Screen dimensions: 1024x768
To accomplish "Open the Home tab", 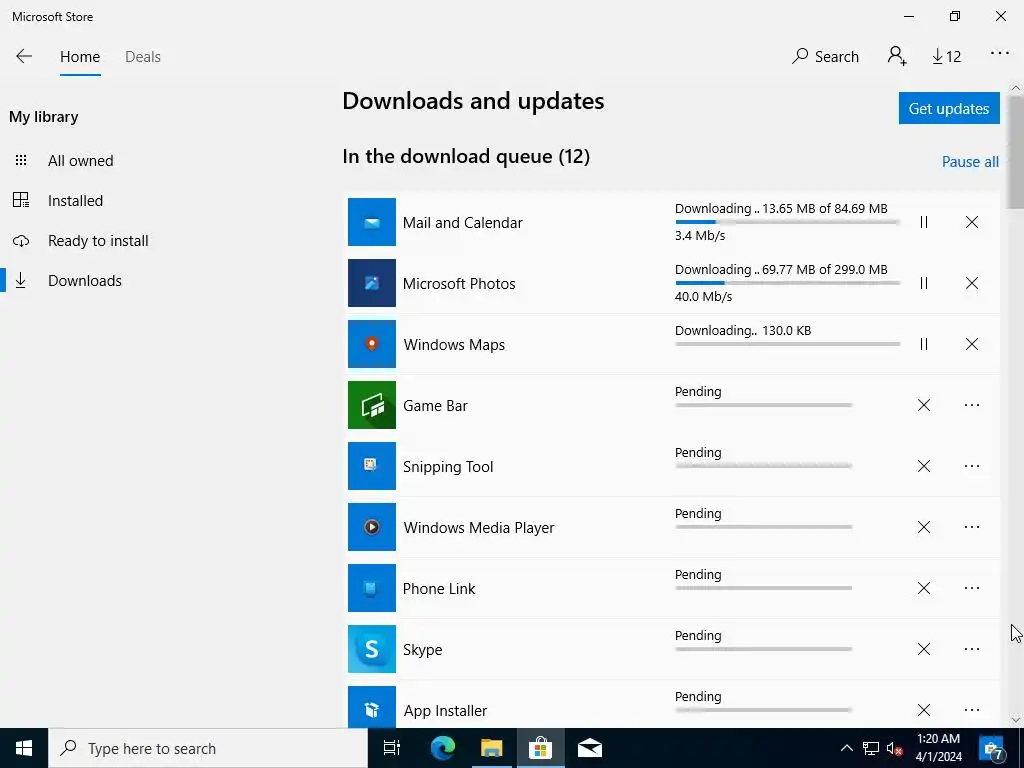I will [x=80, y=57].
